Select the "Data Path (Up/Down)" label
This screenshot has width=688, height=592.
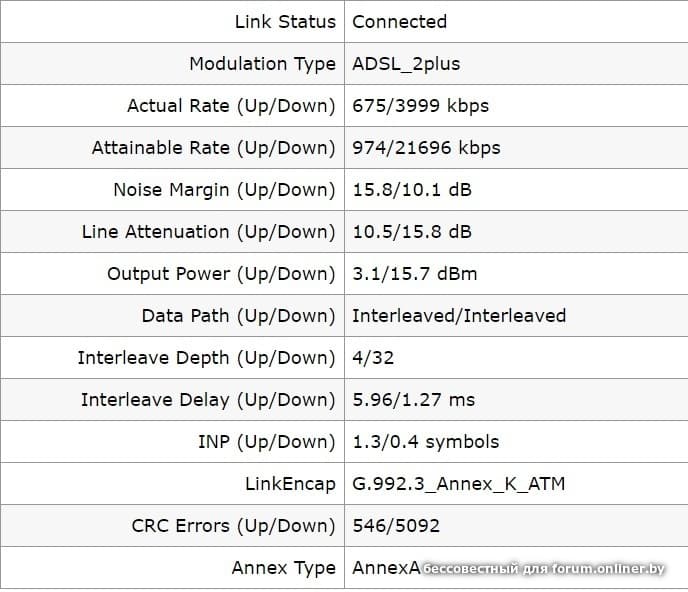point(238,315)
